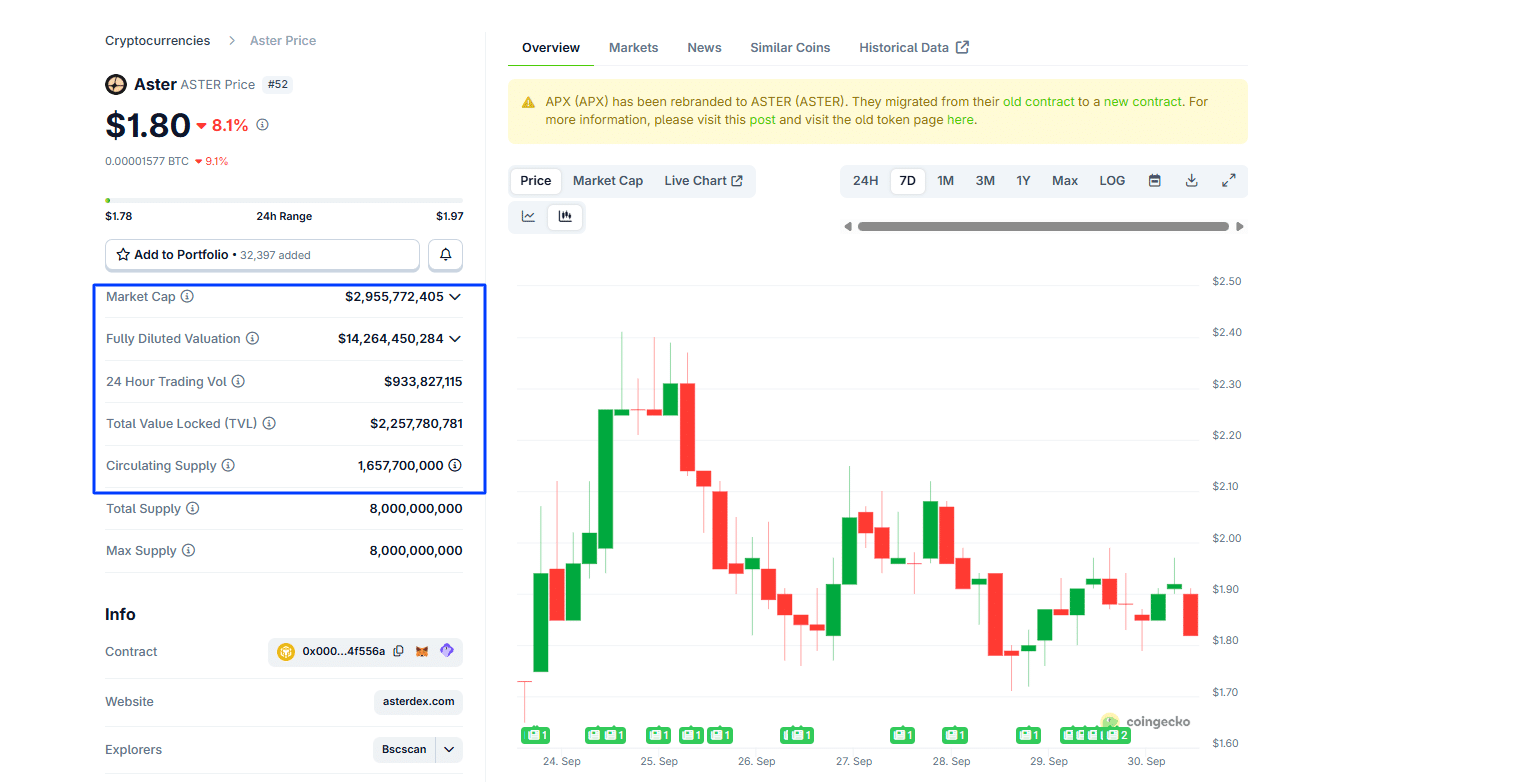Click the Market Cap info icon

tap(187, 297)
